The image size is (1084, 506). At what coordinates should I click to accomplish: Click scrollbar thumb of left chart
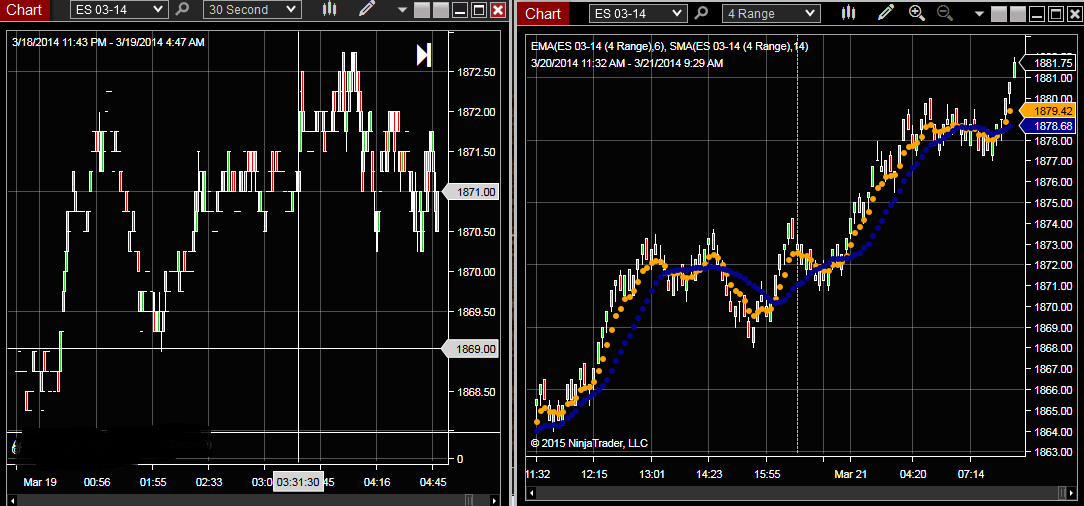469,500
